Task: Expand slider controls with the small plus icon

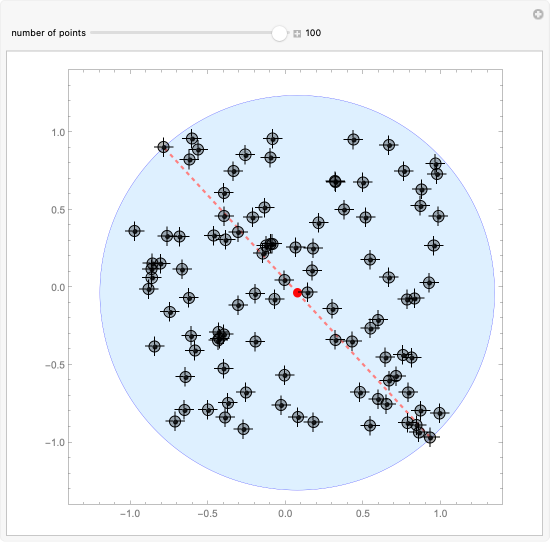Action: click(x=297, y=34)
